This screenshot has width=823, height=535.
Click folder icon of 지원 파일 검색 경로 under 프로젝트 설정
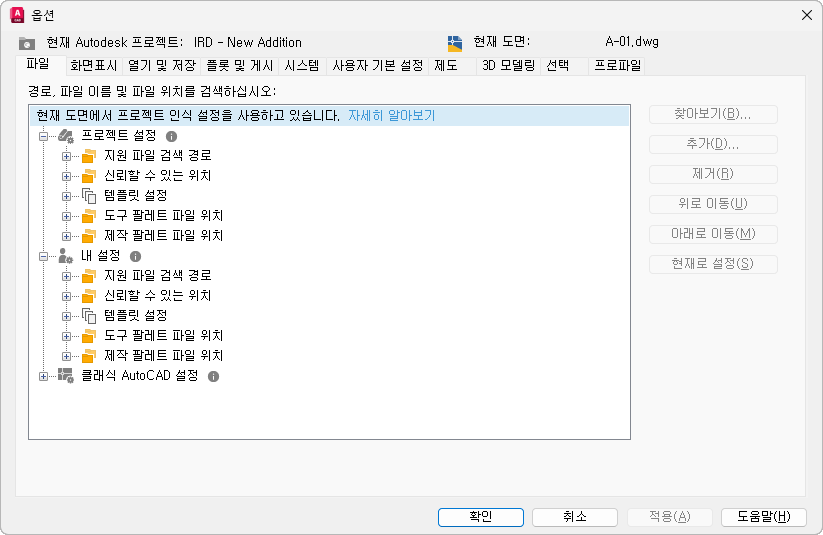[89, 156]
